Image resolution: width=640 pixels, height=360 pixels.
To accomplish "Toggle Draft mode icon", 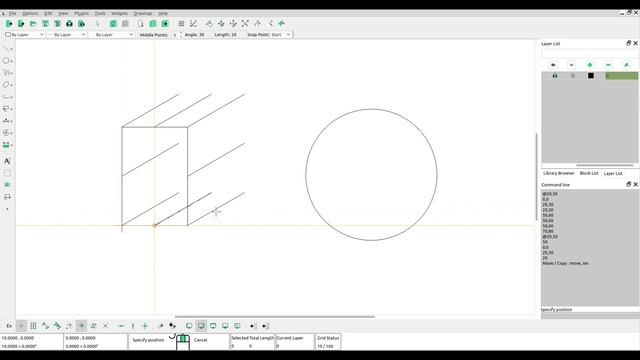I will click(x=193, y=24).
